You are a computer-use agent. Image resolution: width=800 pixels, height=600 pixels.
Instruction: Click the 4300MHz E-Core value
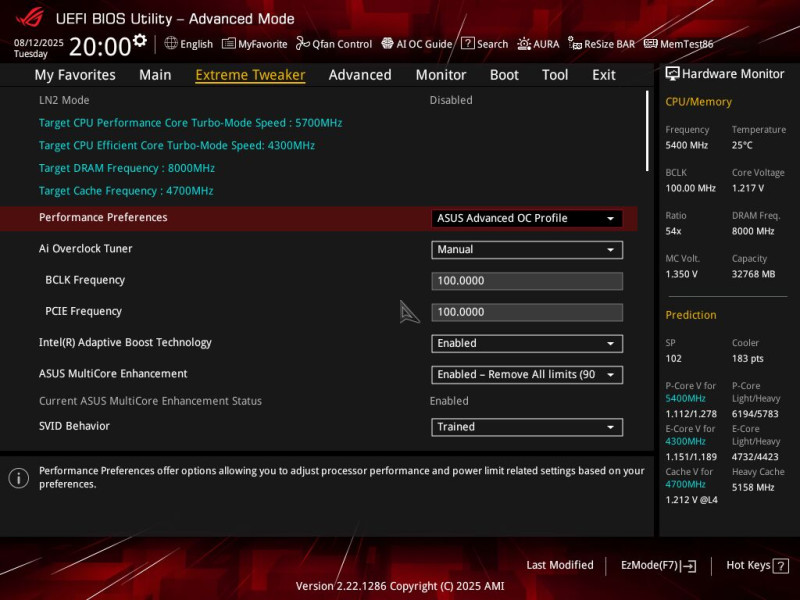(x=685, y=441)
